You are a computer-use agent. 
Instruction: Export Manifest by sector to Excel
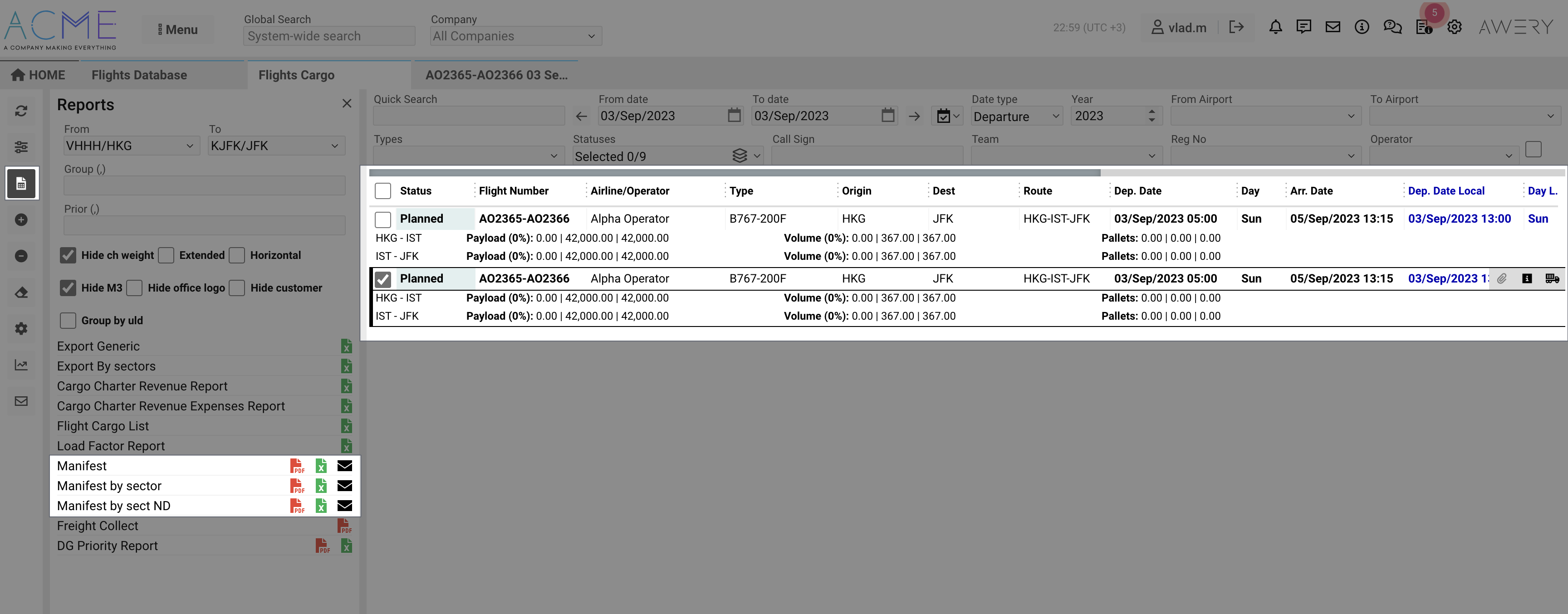(321, 486)
